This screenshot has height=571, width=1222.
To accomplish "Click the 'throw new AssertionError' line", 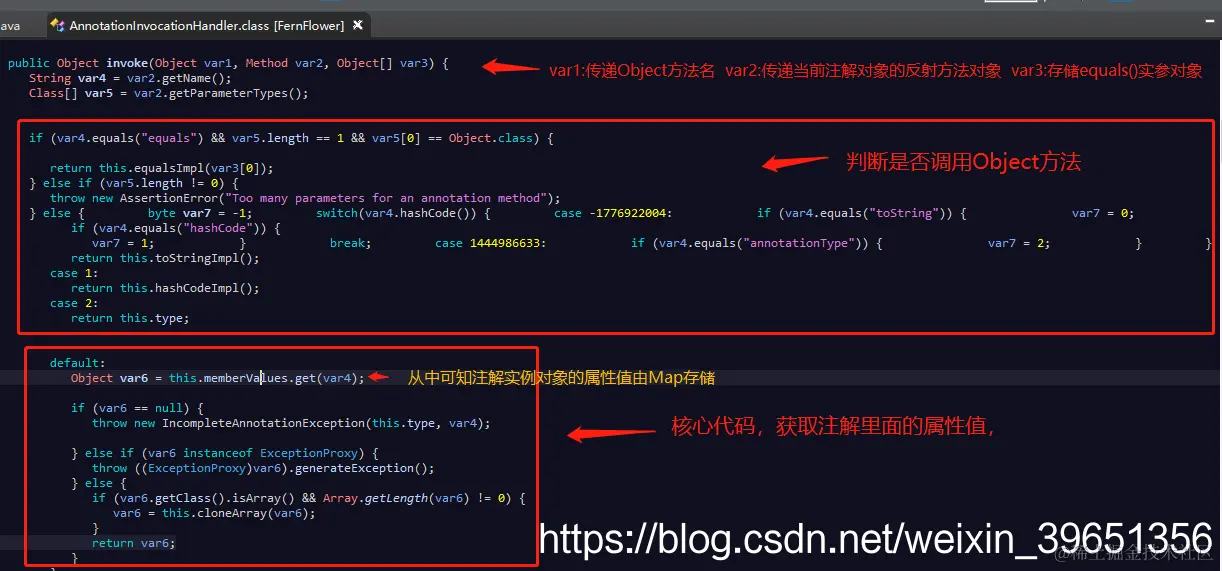I will [x=305, y=198].
